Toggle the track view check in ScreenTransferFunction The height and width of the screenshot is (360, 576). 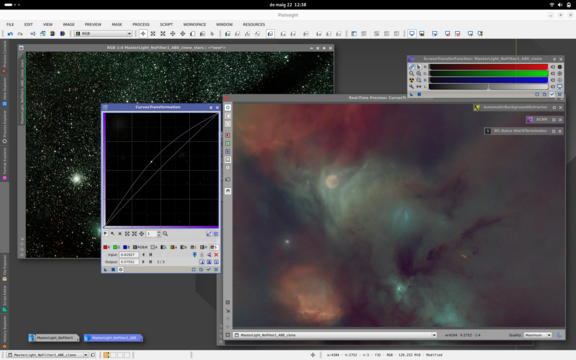pyautogui.click(x=552, y=94)
